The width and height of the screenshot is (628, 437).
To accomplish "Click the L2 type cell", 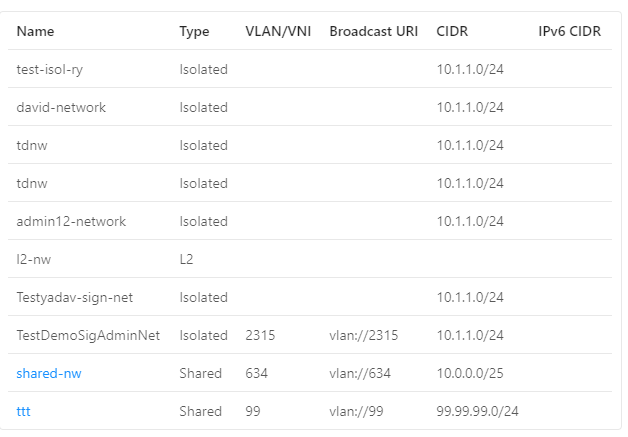I will pyautogui.click(x=186, y=259).
